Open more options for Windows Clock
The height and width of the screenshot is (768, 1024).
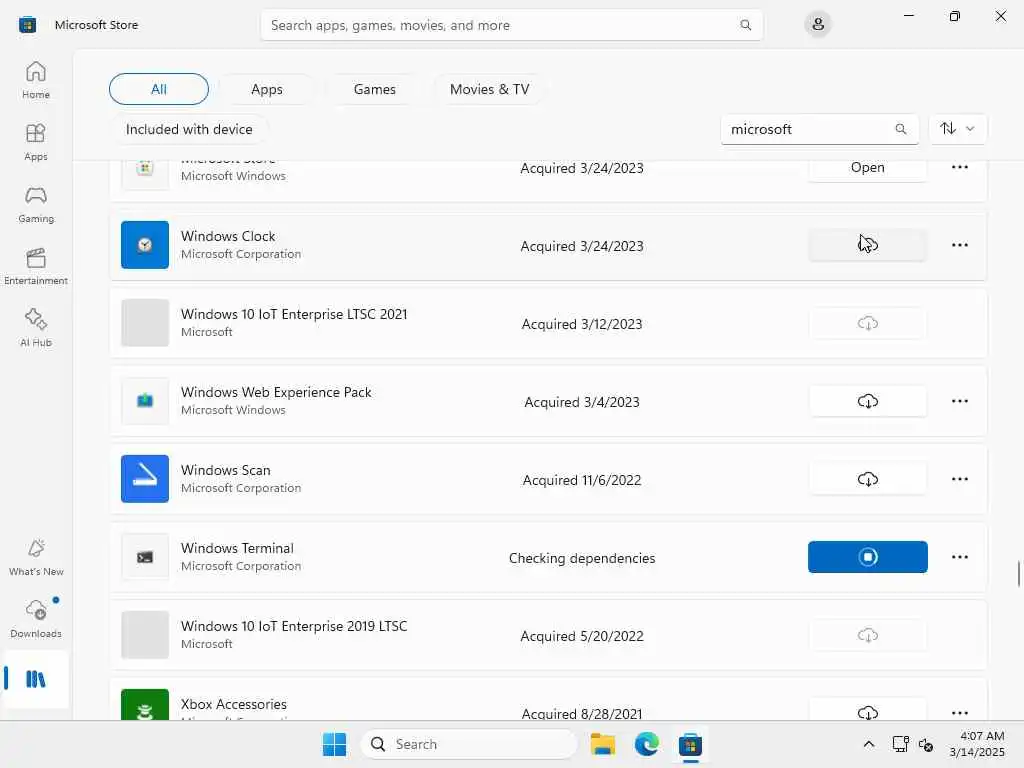[x=959, y=245]
